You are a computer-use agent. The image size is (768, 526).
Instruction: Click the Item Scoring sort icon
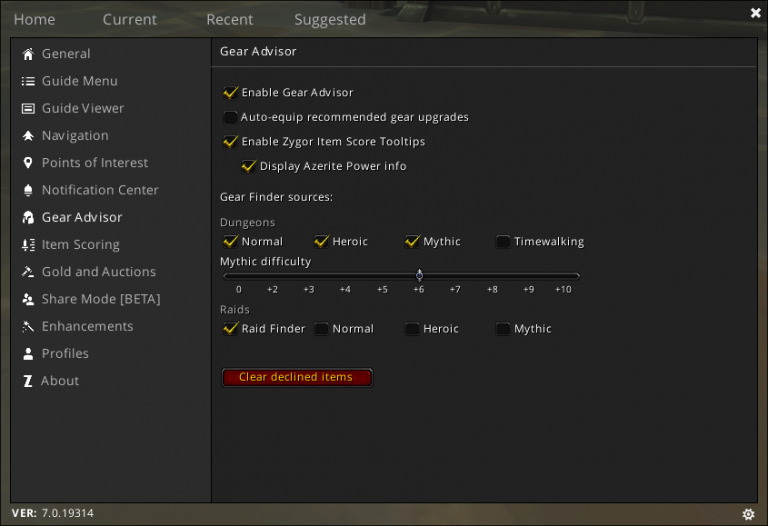28,244
